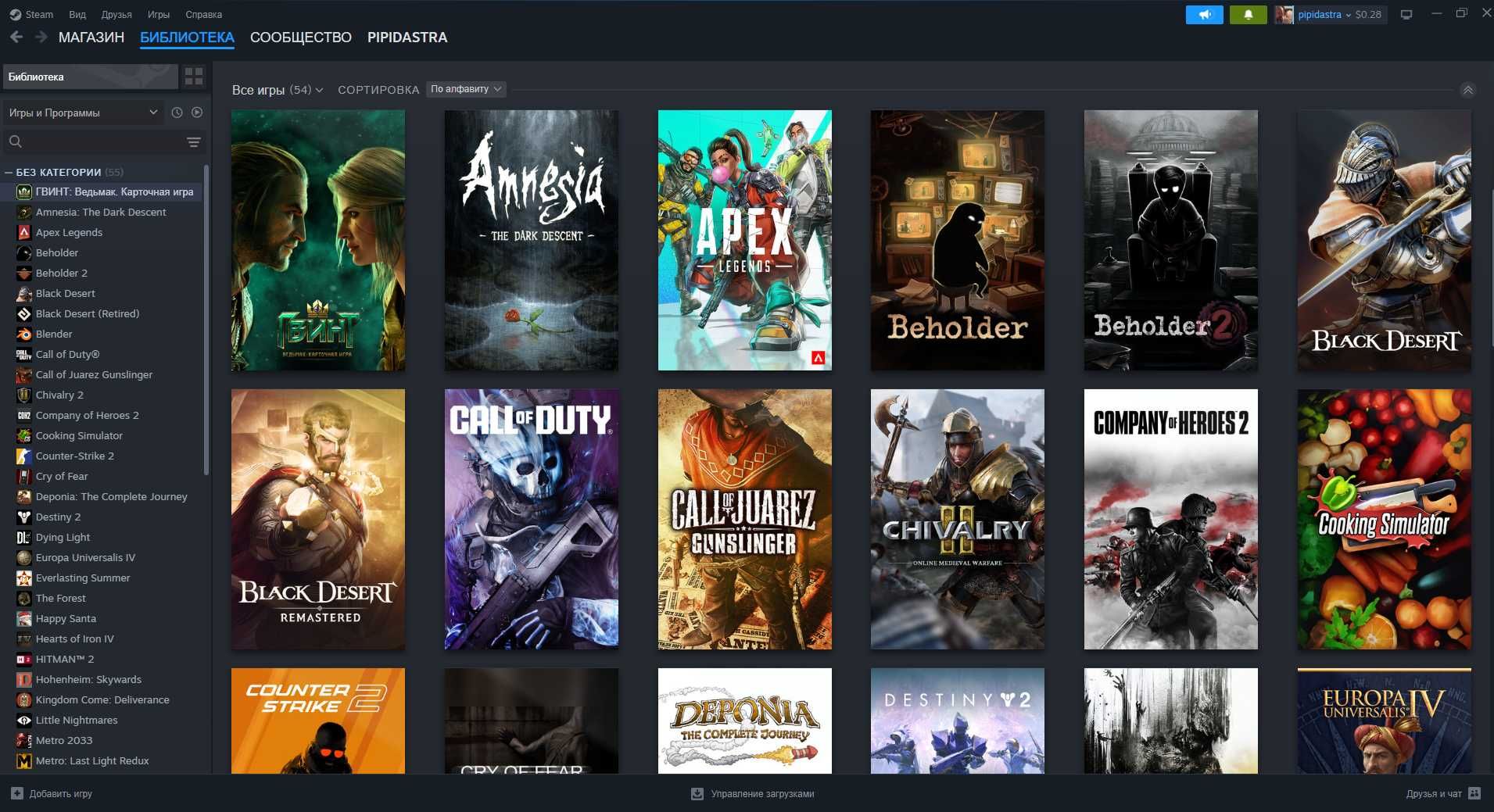Go back with the left arrow
Screen dimensions: 1494x812
coord(16,37)
